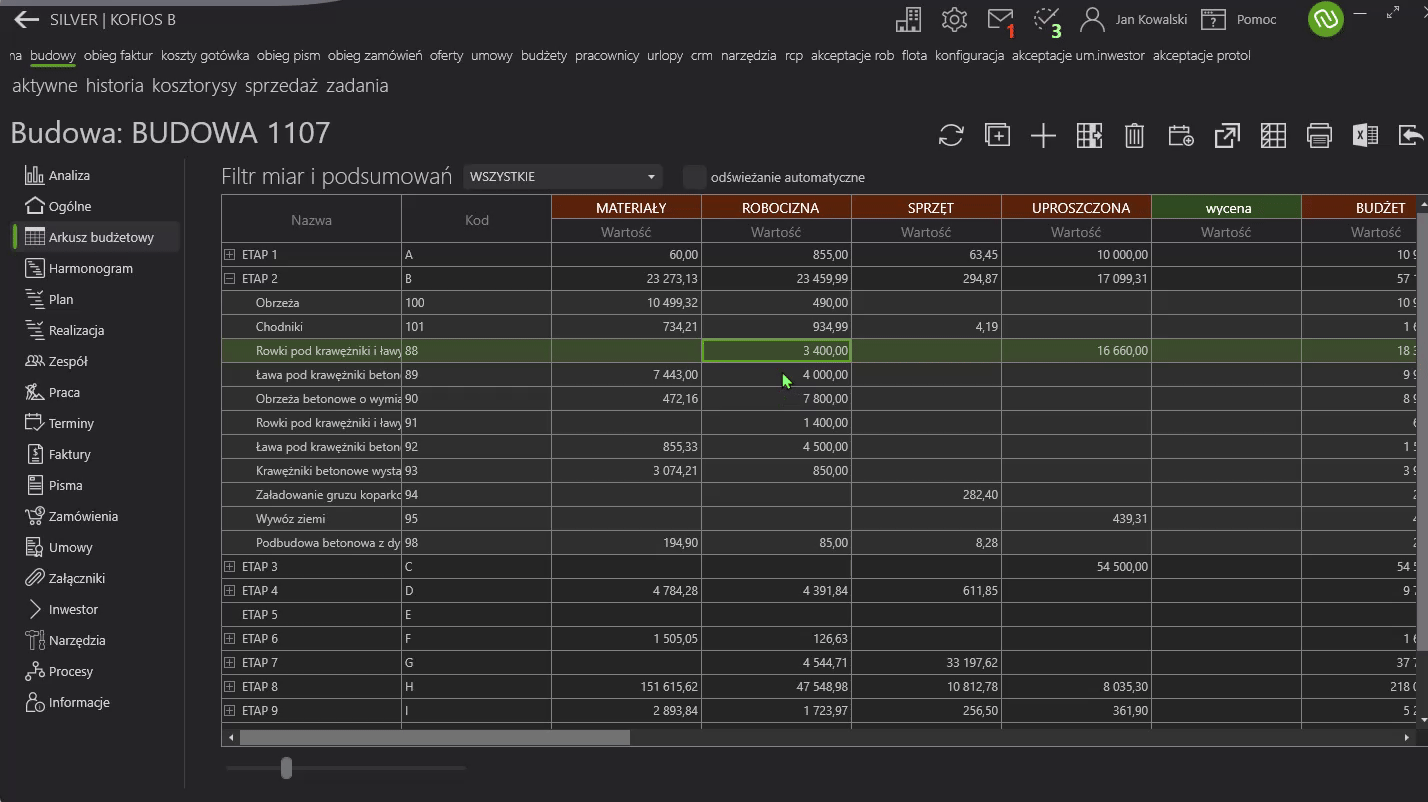
Task: Open the budżety top menu
Action: (544, 55)
